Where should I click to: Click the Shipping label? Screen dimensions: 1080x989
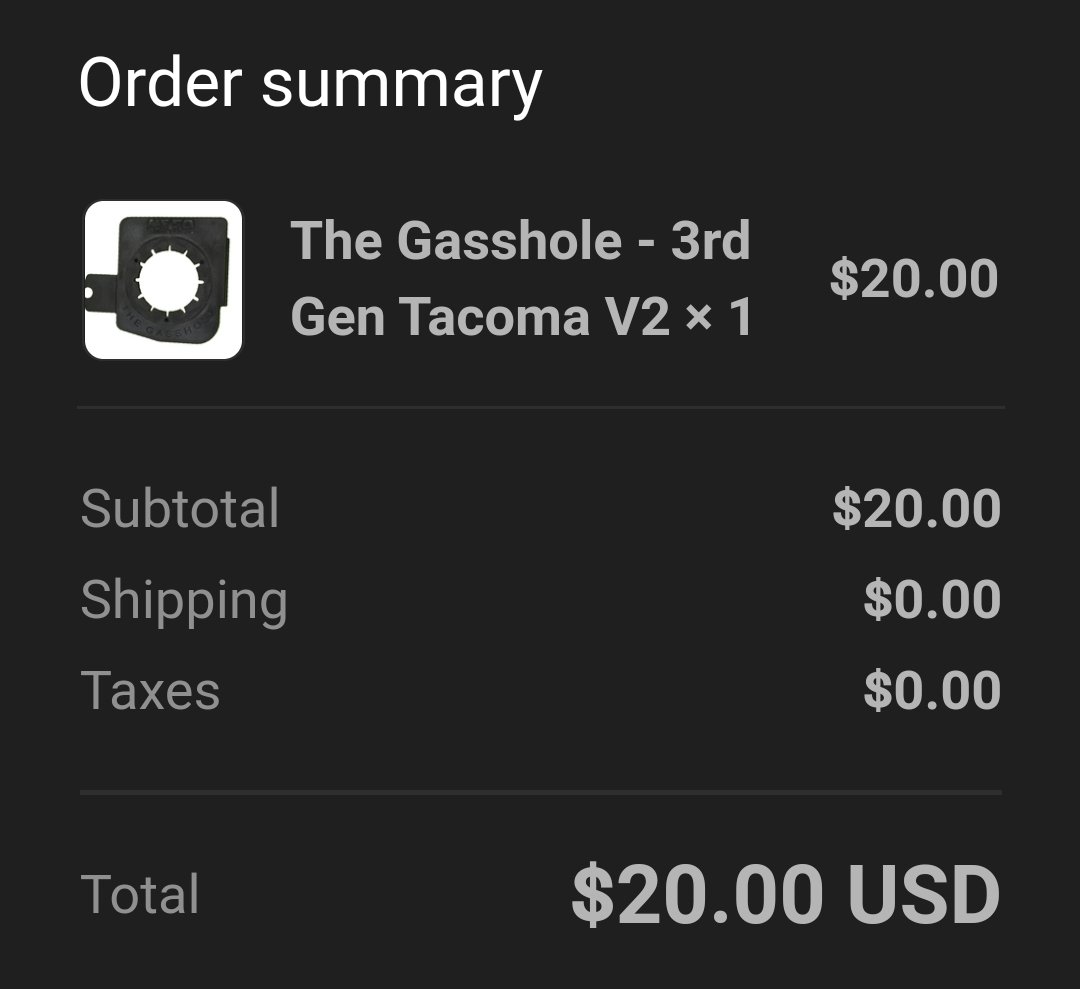(184, 601)
